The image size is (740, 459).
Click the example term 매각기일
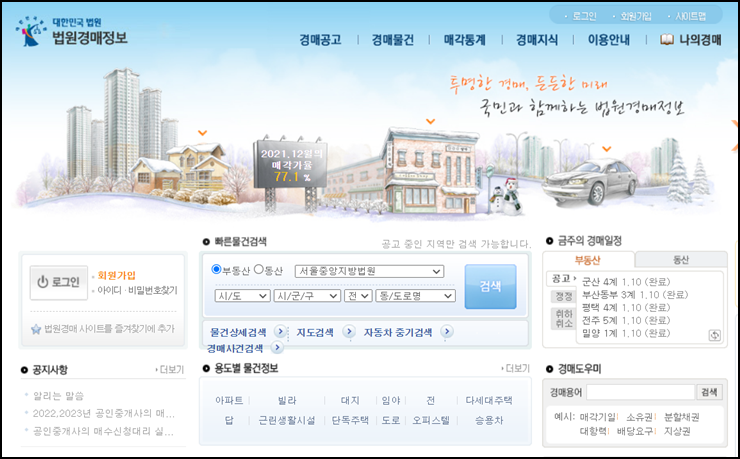598,417
